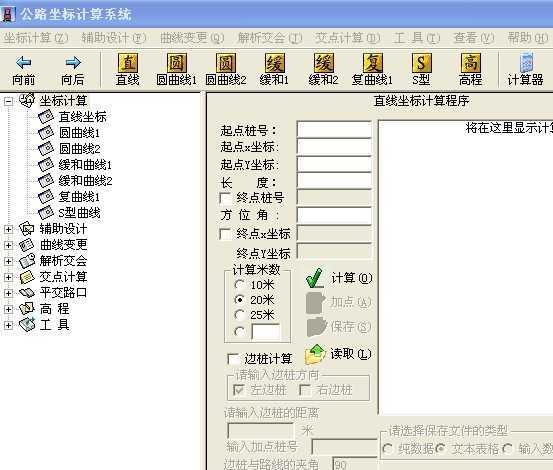This screenshot has width=553, height=470.
Task: Click the 输入加点桩号 input field
Action: click(345, 447)
